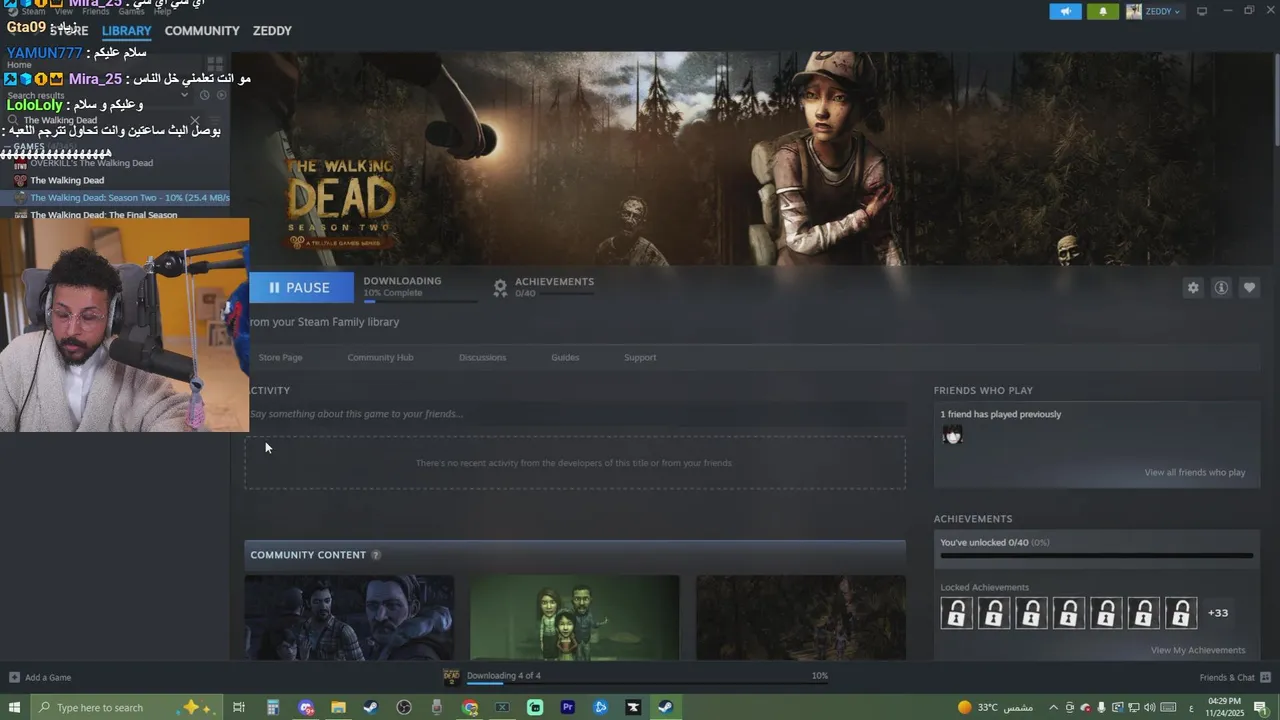Show game info icon
The image size is (1280, 720).
click(1221, 287)
